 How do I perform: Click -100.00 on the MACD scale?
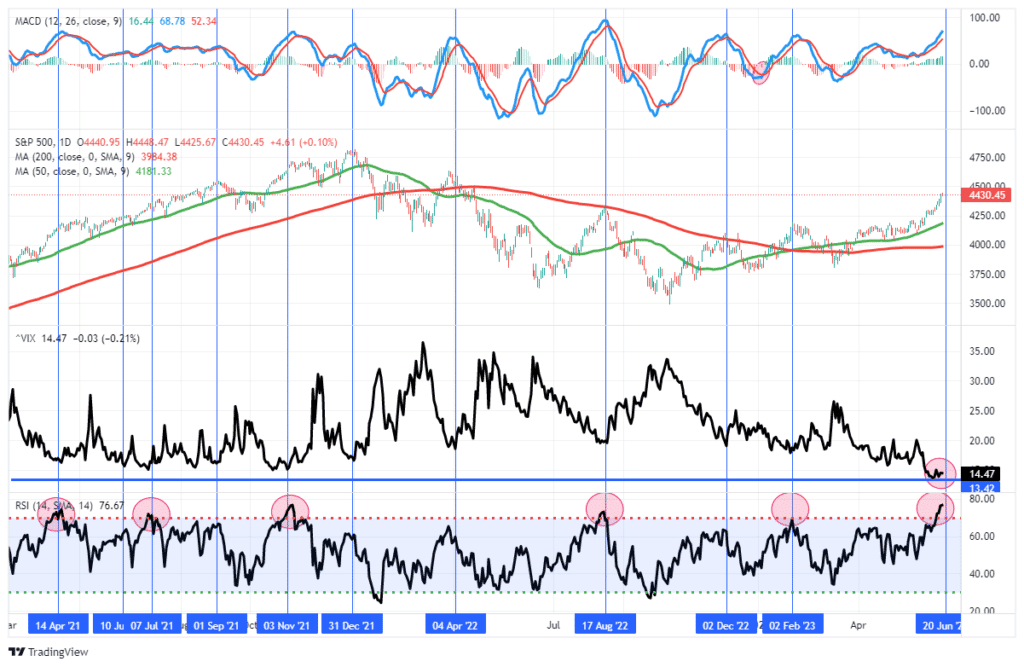coord(985,110)
